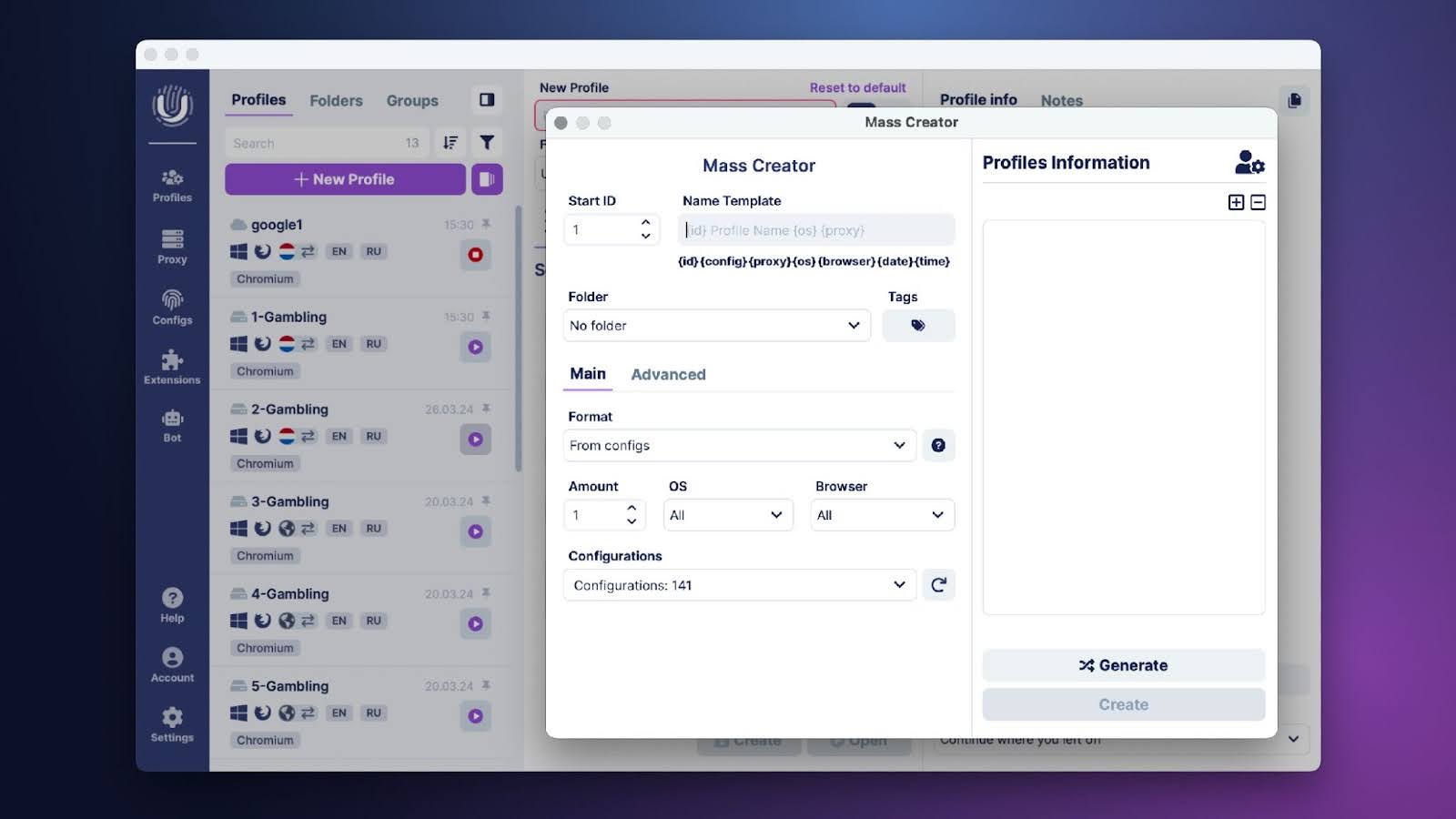This screenshot has height=819, width=1456.
Task: Open tag selection in Mass Creator
Action: pos(918,325)
